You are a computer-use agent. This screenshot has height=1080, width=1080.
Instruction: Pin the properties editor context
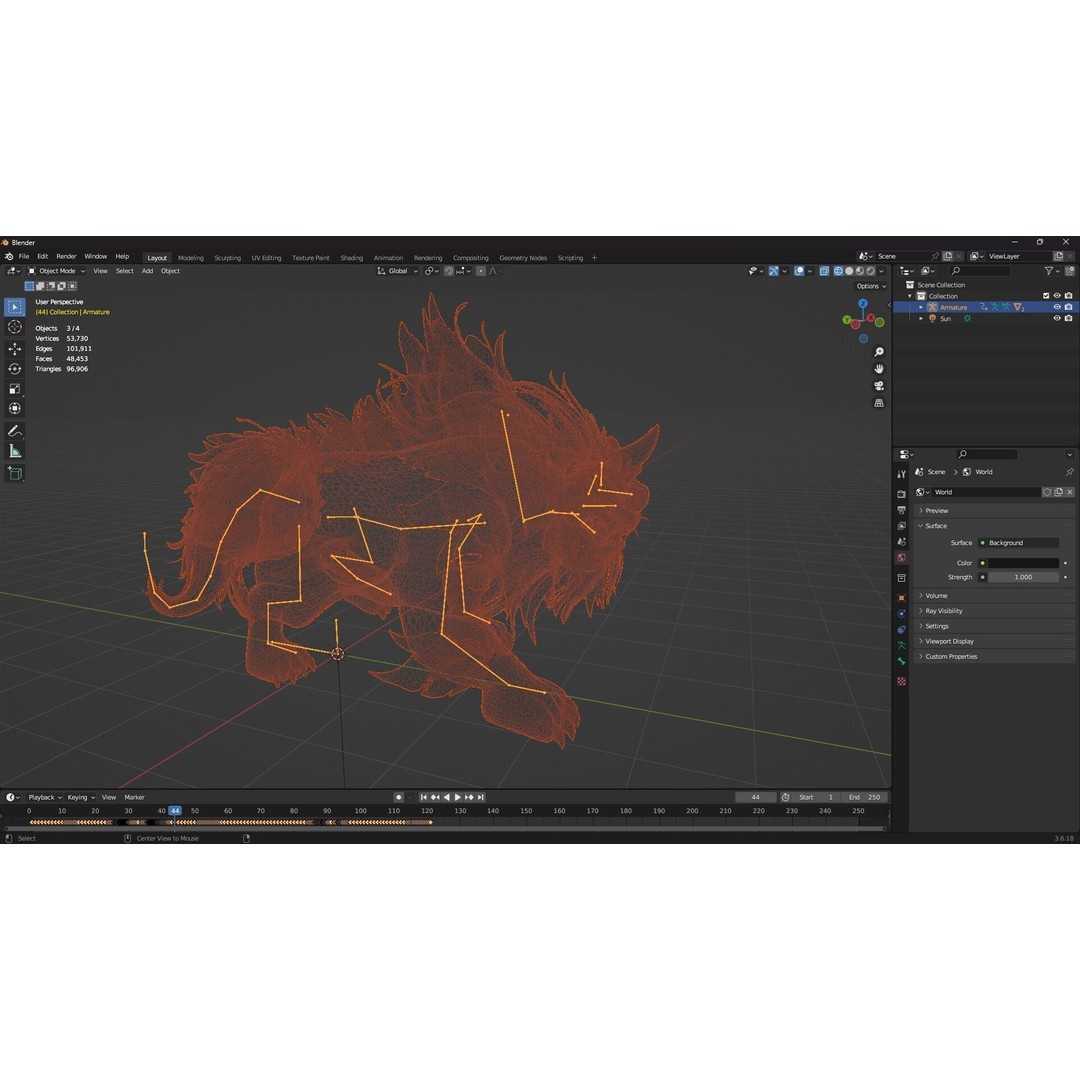[x=1069, y=472]
